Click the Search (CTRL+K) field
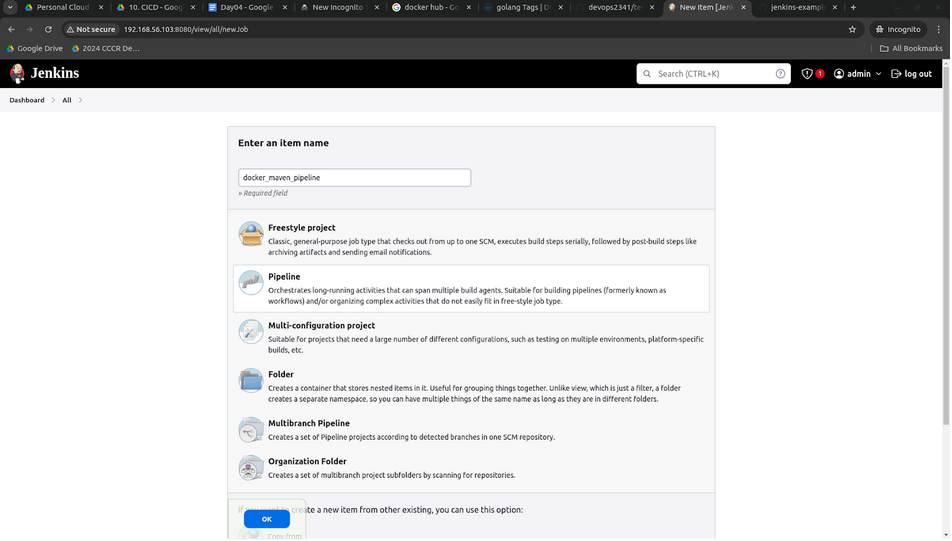 (714, 73)
